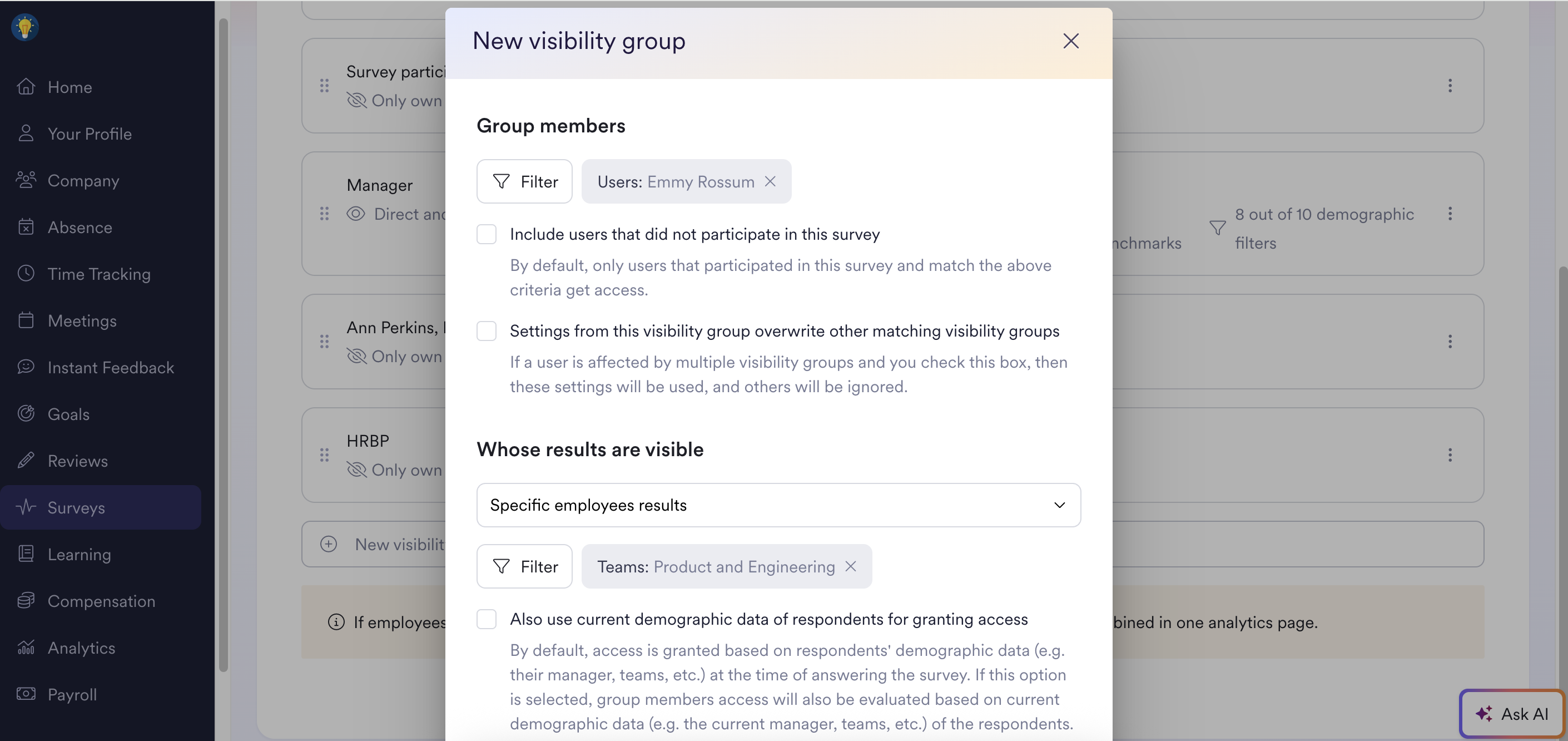Image resolution: width=1568 pixels, height=741 pixels.
Task: Open options menu for Manager group row
Action: coord(1450,214)
